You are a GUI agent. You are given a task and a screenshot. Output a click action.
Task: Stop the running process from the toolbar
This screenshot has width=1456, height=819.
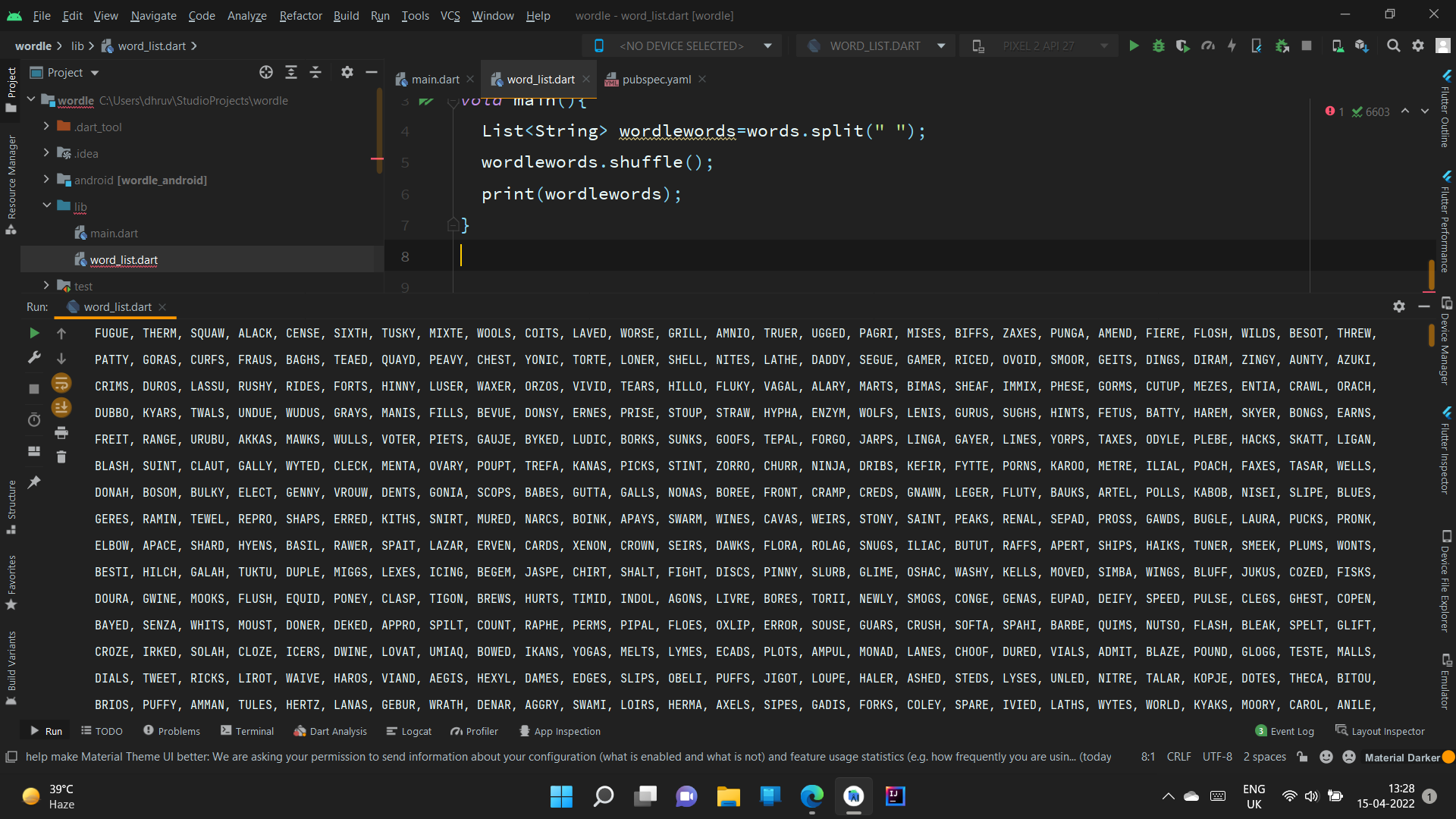[1307, 46]
